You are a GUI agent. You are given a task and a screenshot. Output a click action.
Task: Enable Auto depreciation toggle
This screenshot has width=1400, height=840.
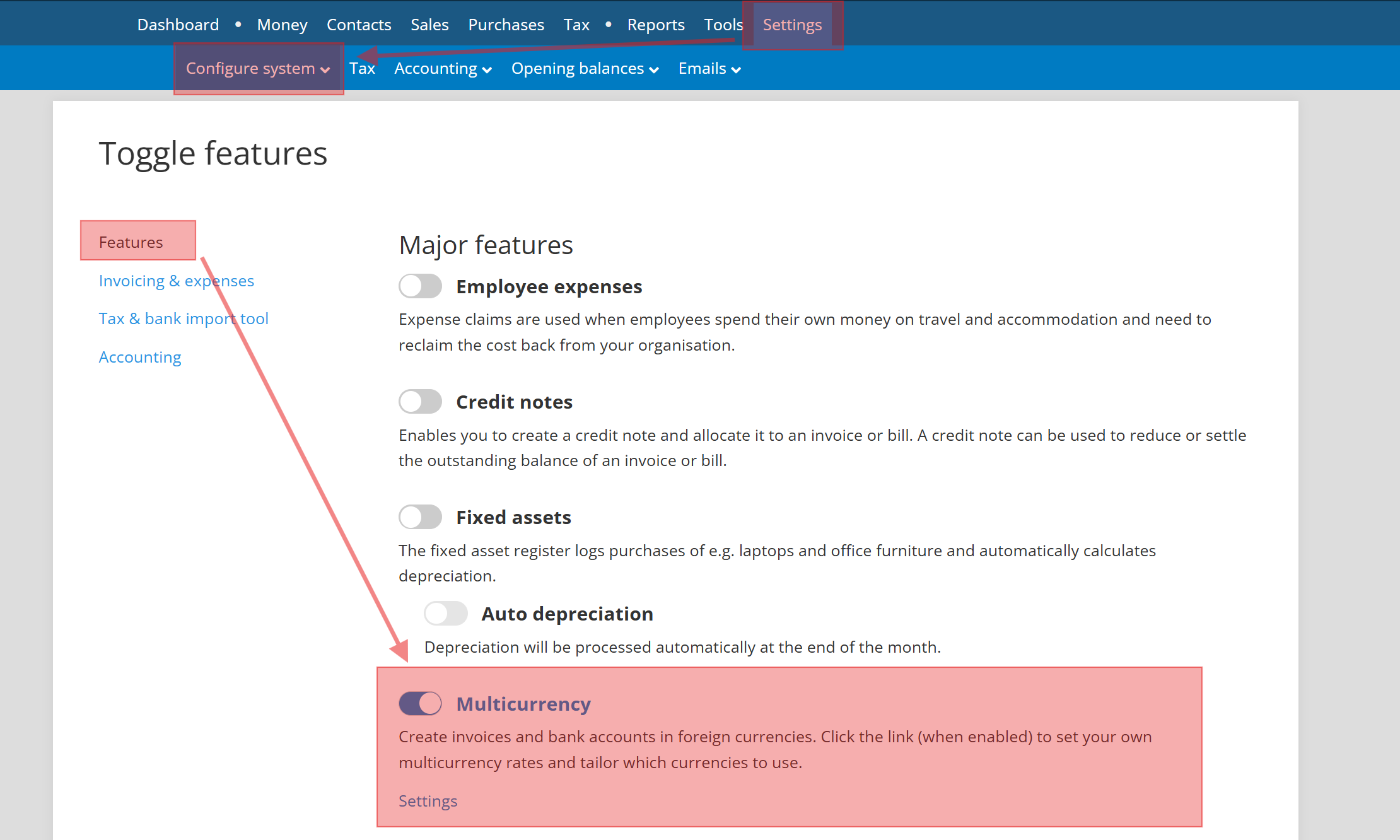[x=445, y=614]
